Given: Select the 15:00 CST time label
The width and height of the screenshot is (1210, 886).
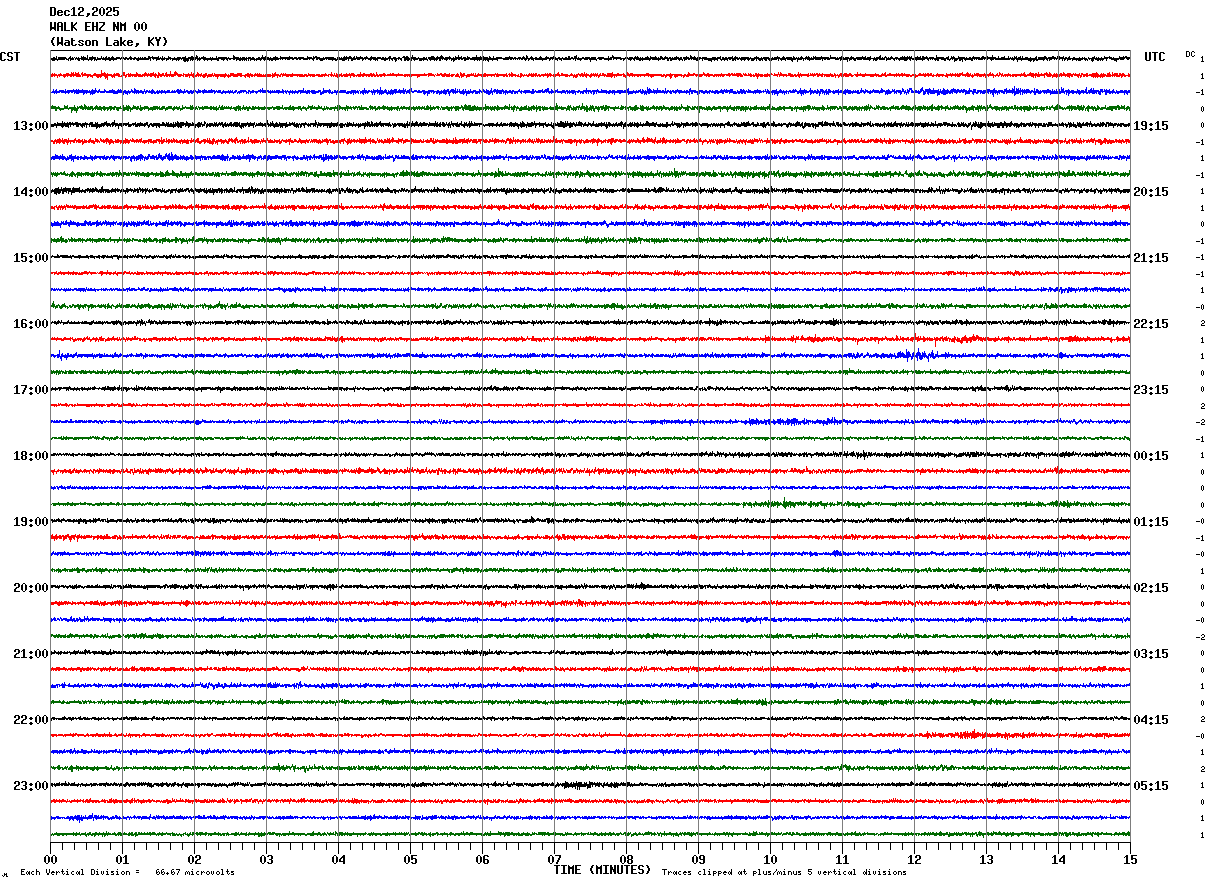Looking at the screenshot, I should pyautogui.click(x=30, y=258).
